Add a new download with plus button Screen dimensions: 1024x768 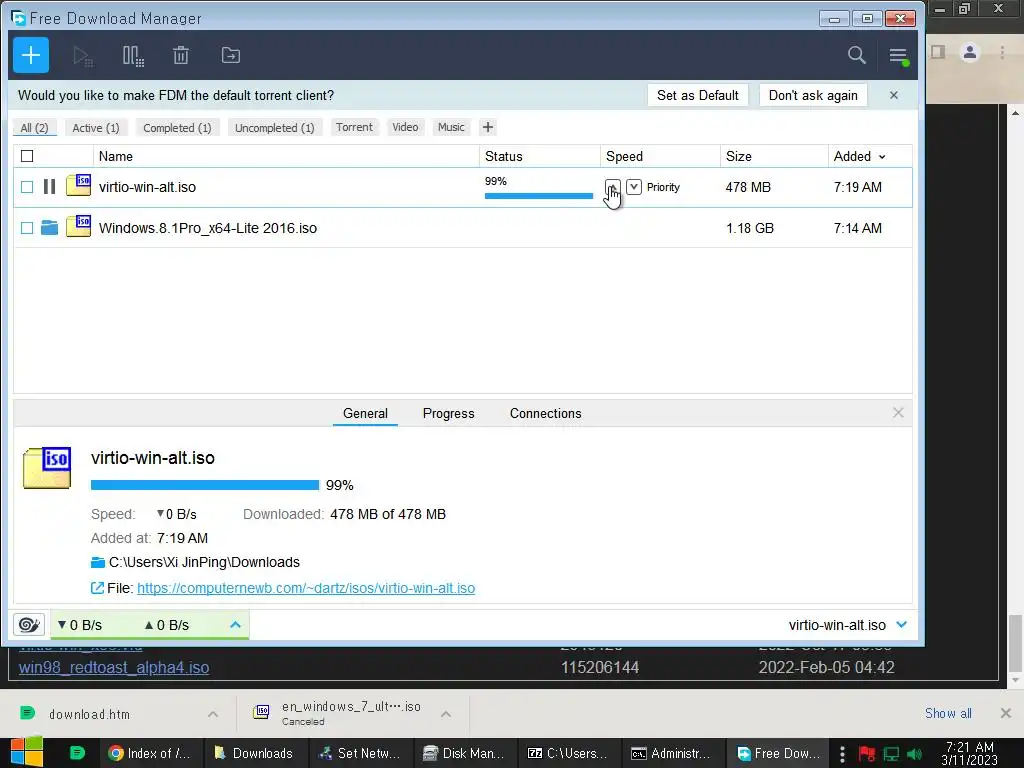(x=31, y=56)
